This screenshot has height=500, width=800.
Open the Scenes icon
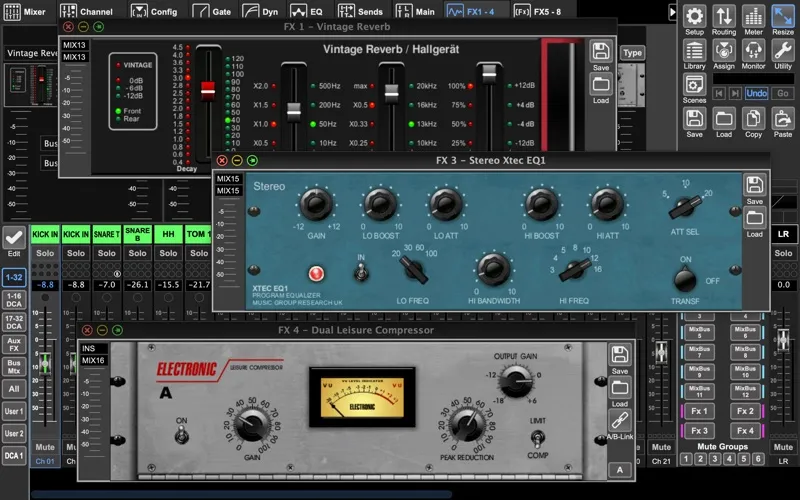coord(694,85)
